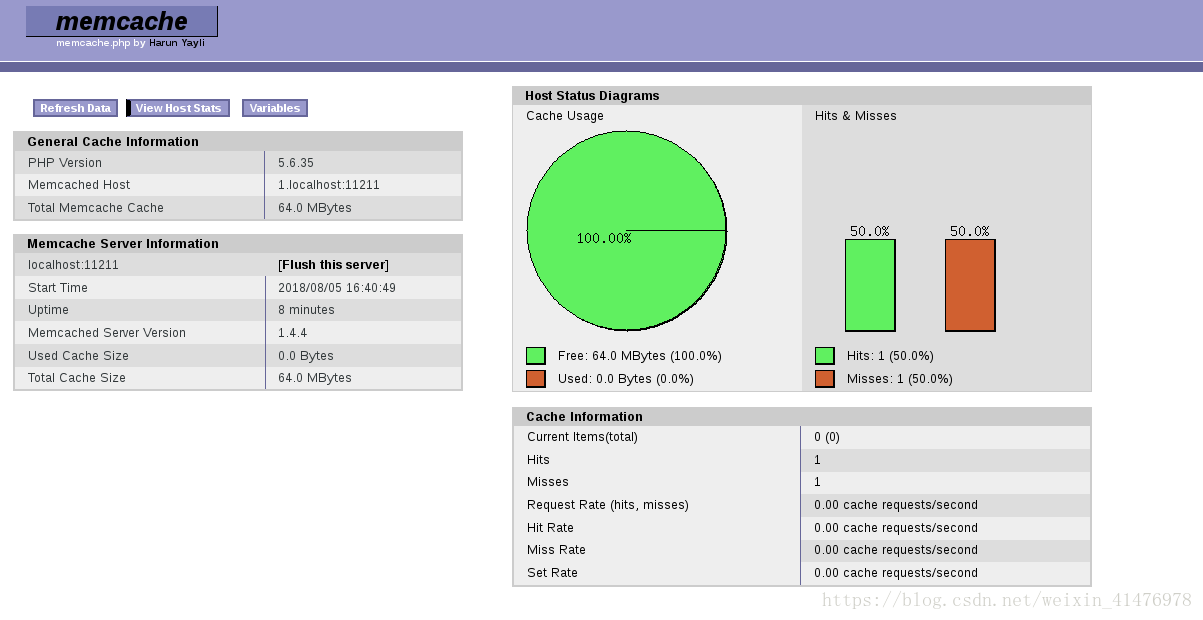The image size is (1203, 620).
Task: Click Current Items(total) row label
Action: 582,437
